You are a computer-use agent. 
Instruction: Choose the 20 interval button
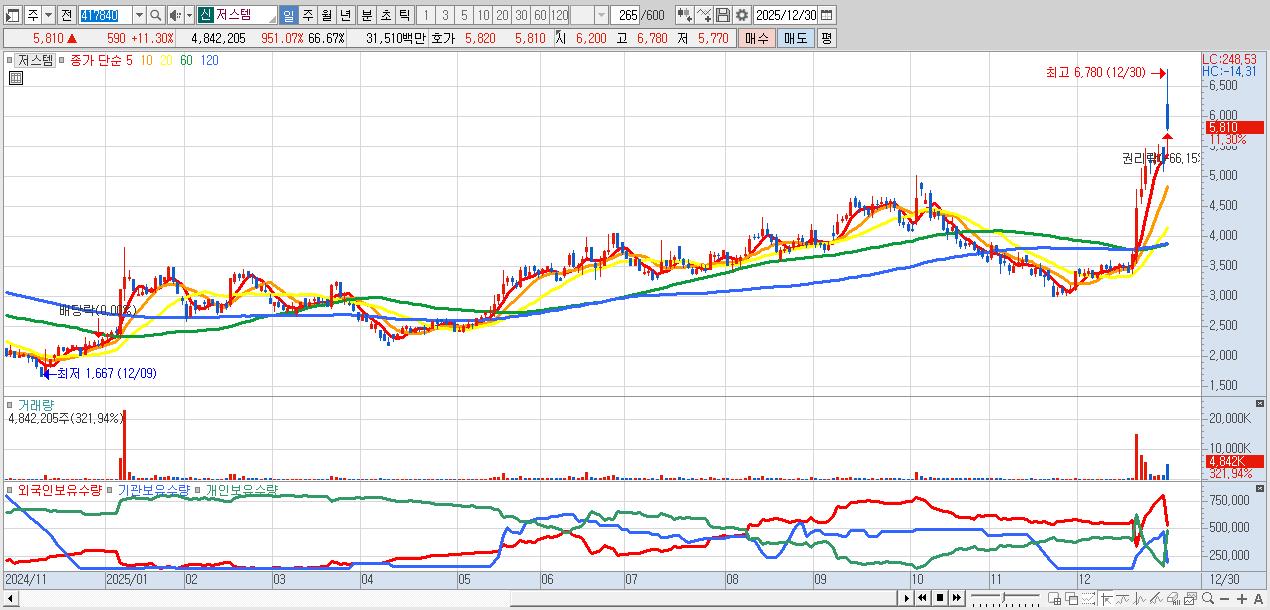click(502, 15)
